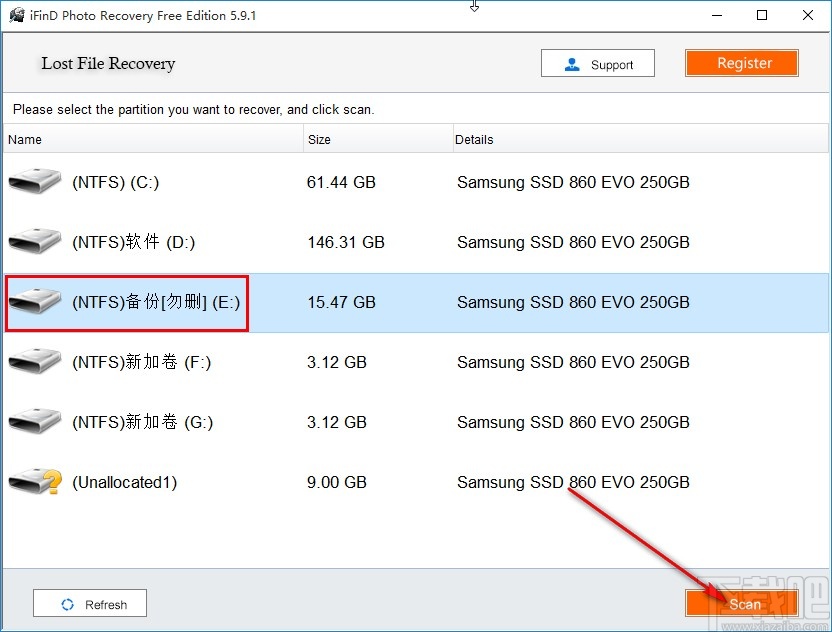This screenshot has width=832, height=632.
Task: Click the C: drive icon
Action: pyautogui.click(x=34, y=181)
